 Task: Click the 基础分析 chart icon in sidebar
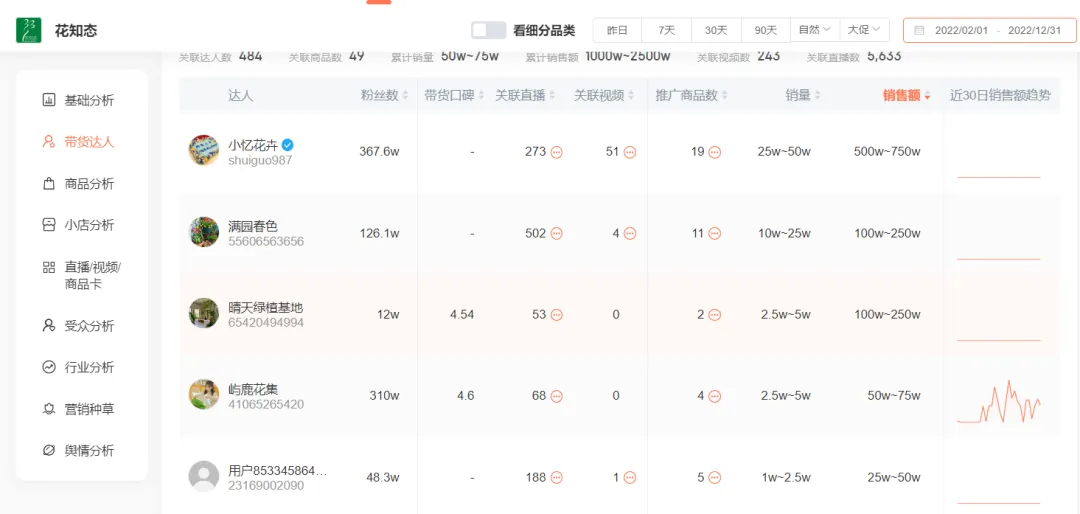(48, 100)
